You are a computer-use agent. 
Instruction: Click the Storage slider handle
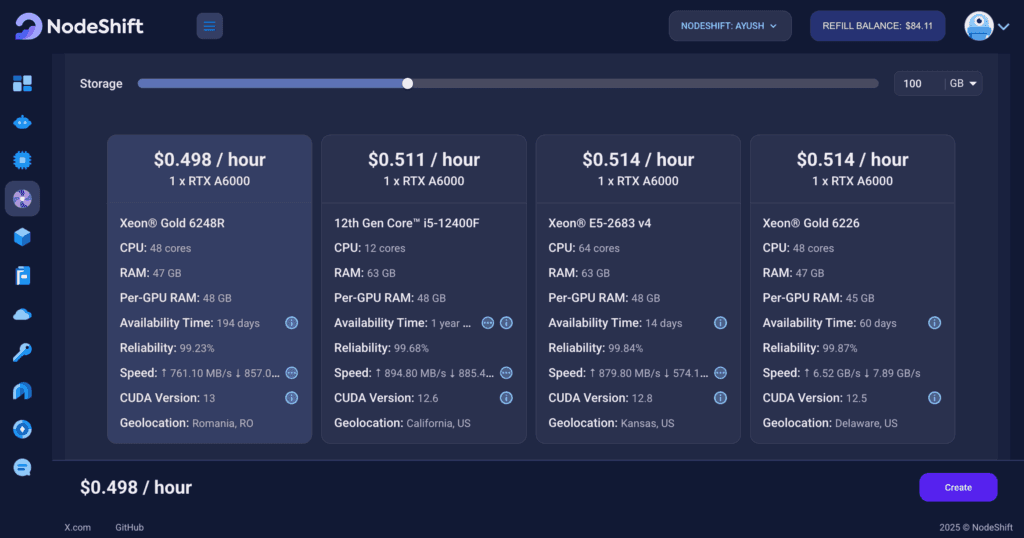[x=407, y=84]
